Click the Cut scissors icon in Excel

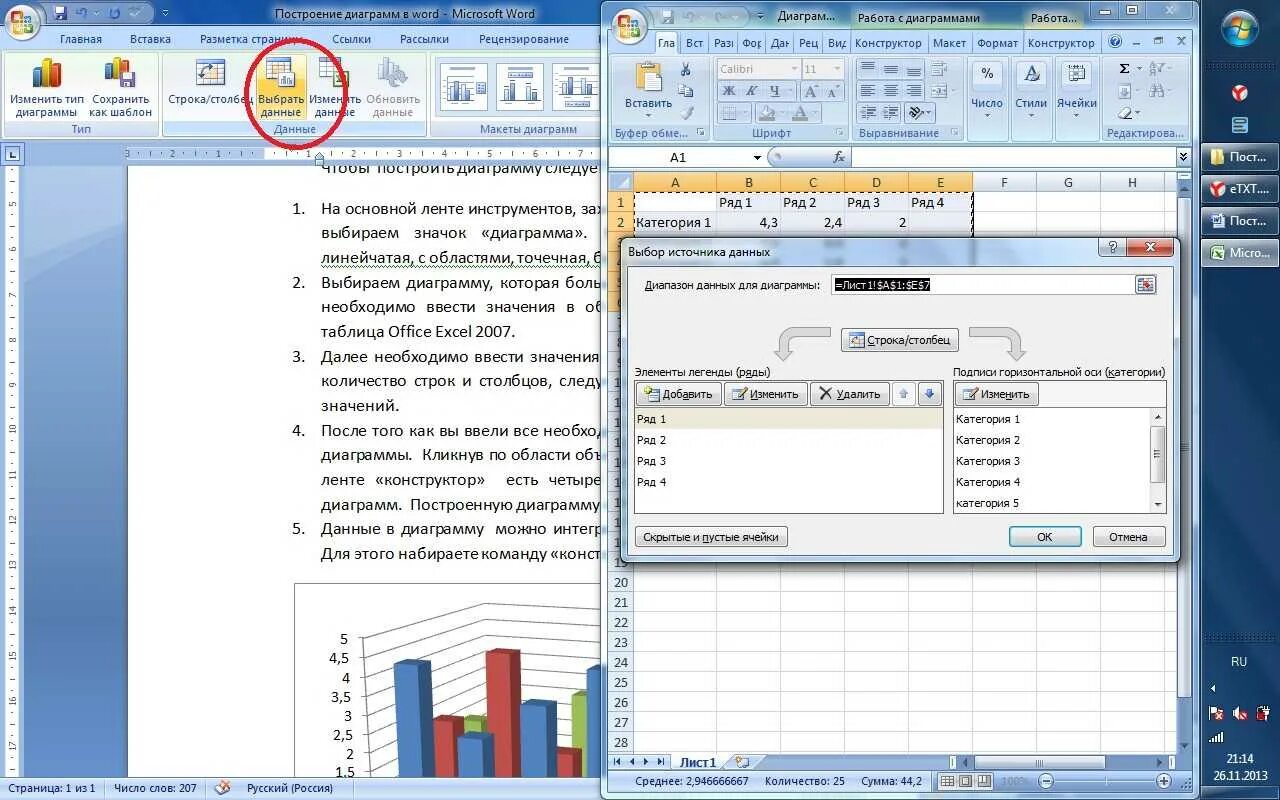click(x=686, y=70)
